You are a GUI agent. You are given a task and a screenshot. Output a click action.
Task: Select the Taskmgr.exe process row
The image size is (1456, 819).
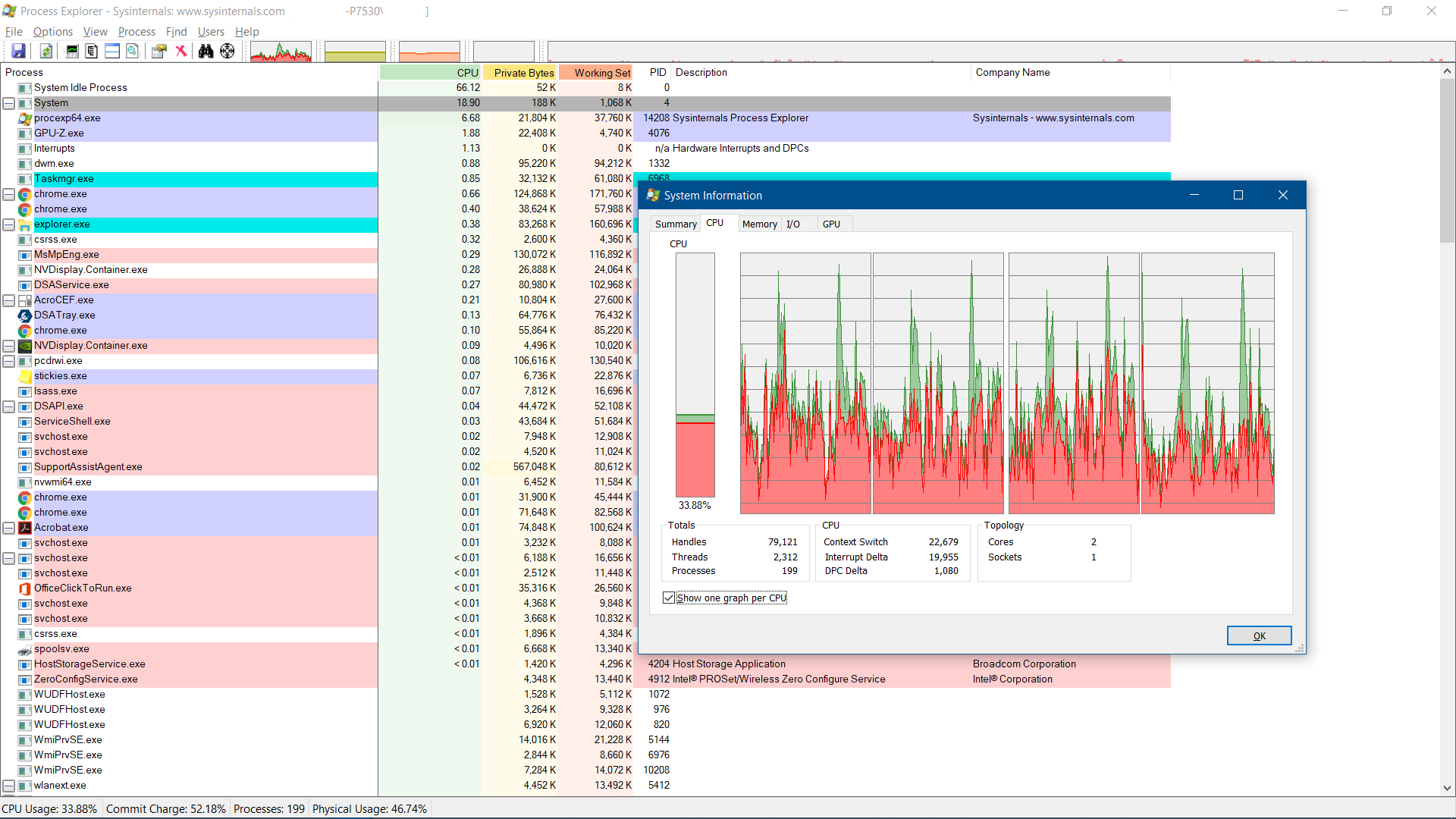[64, 179]
